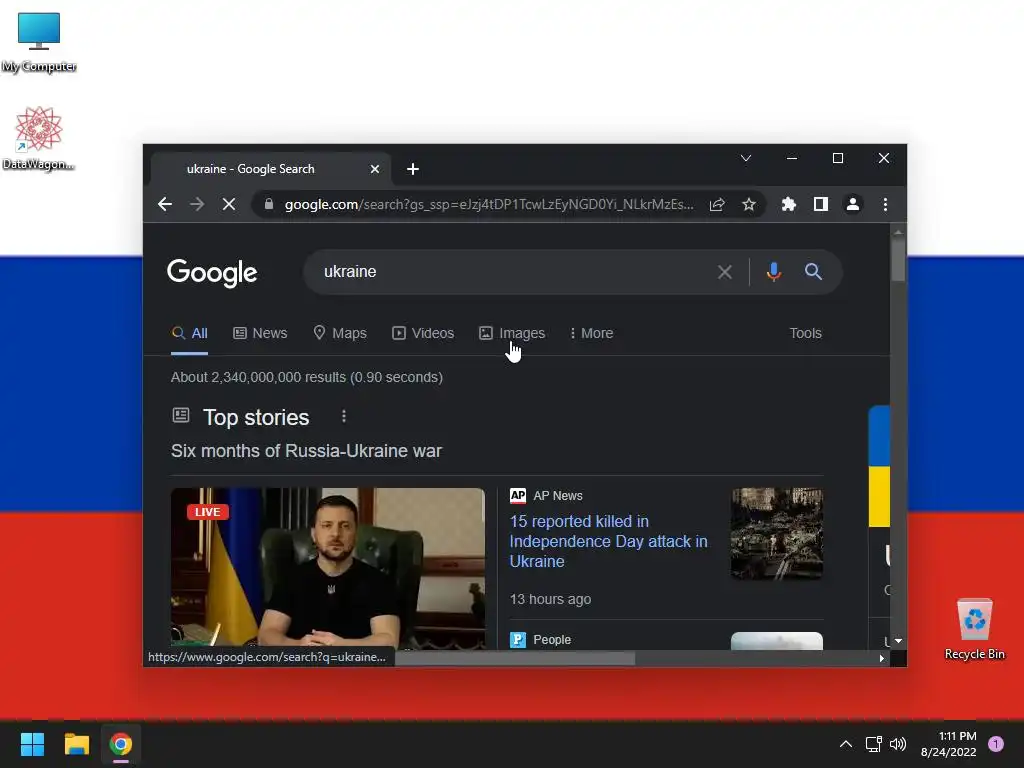Viewport: 1024px width, 768px height.
Task: Stop loading the page with X button
Action: pos(229,204)
